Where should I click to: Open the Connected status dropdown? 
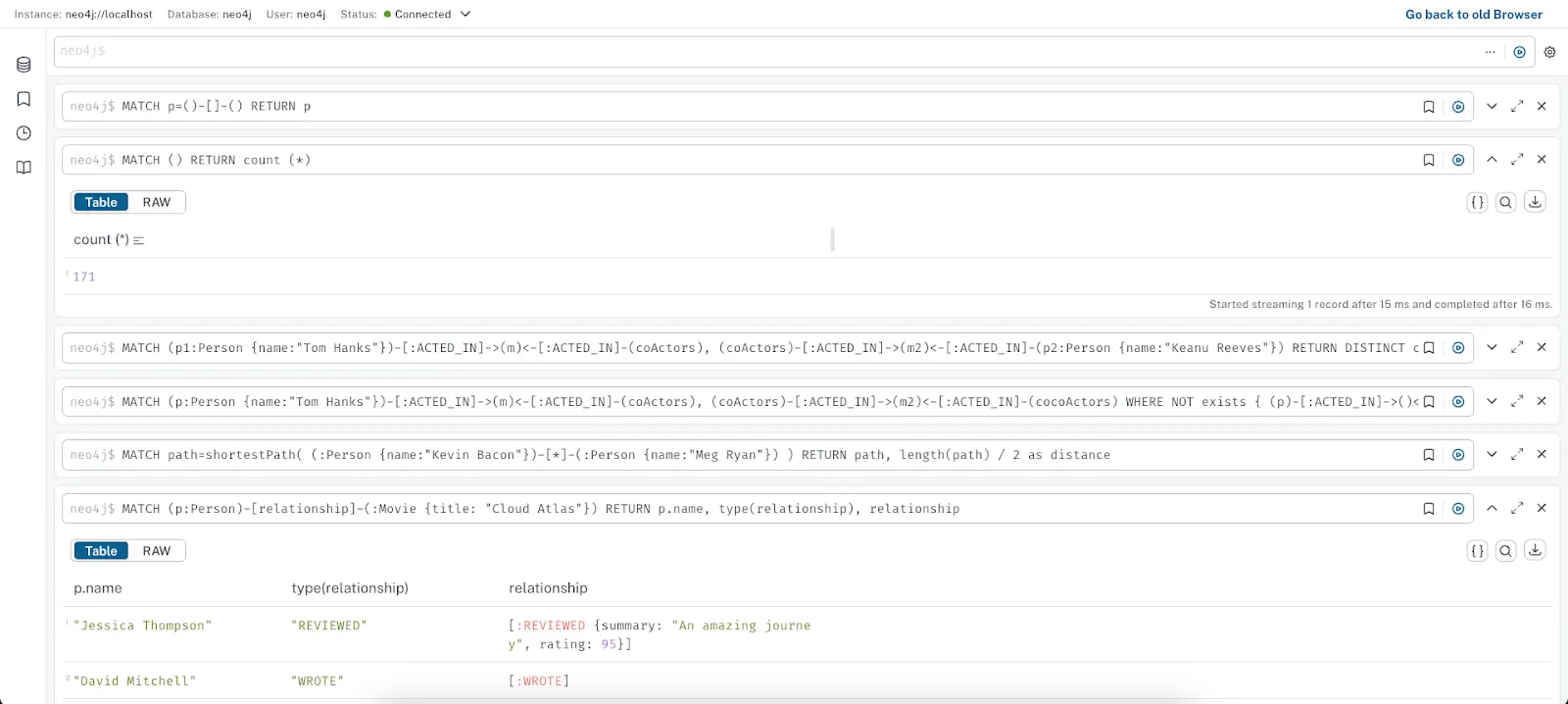(x=427, y=15)
